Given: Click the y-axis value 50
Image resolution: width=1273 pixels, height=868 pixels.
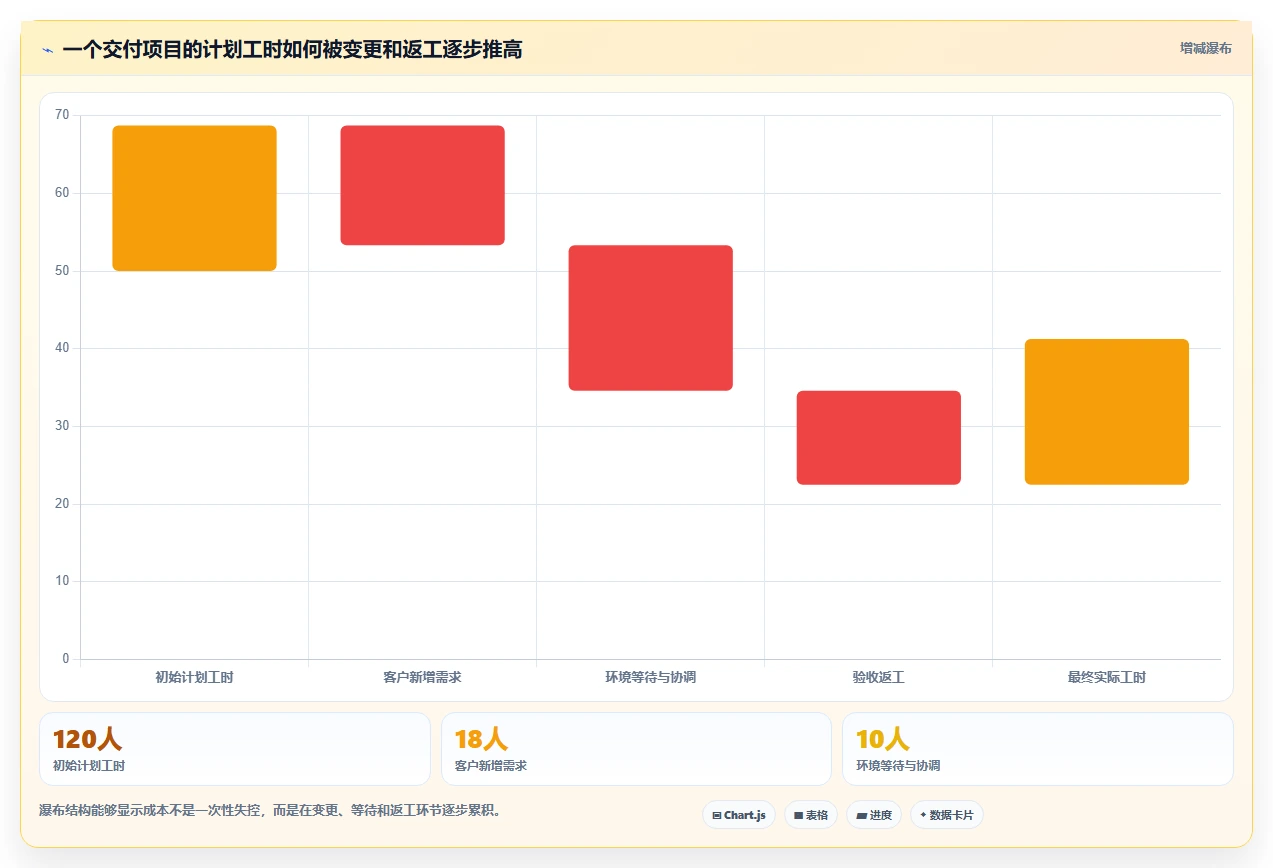Looking at the screenshot, I should (62, 270).
